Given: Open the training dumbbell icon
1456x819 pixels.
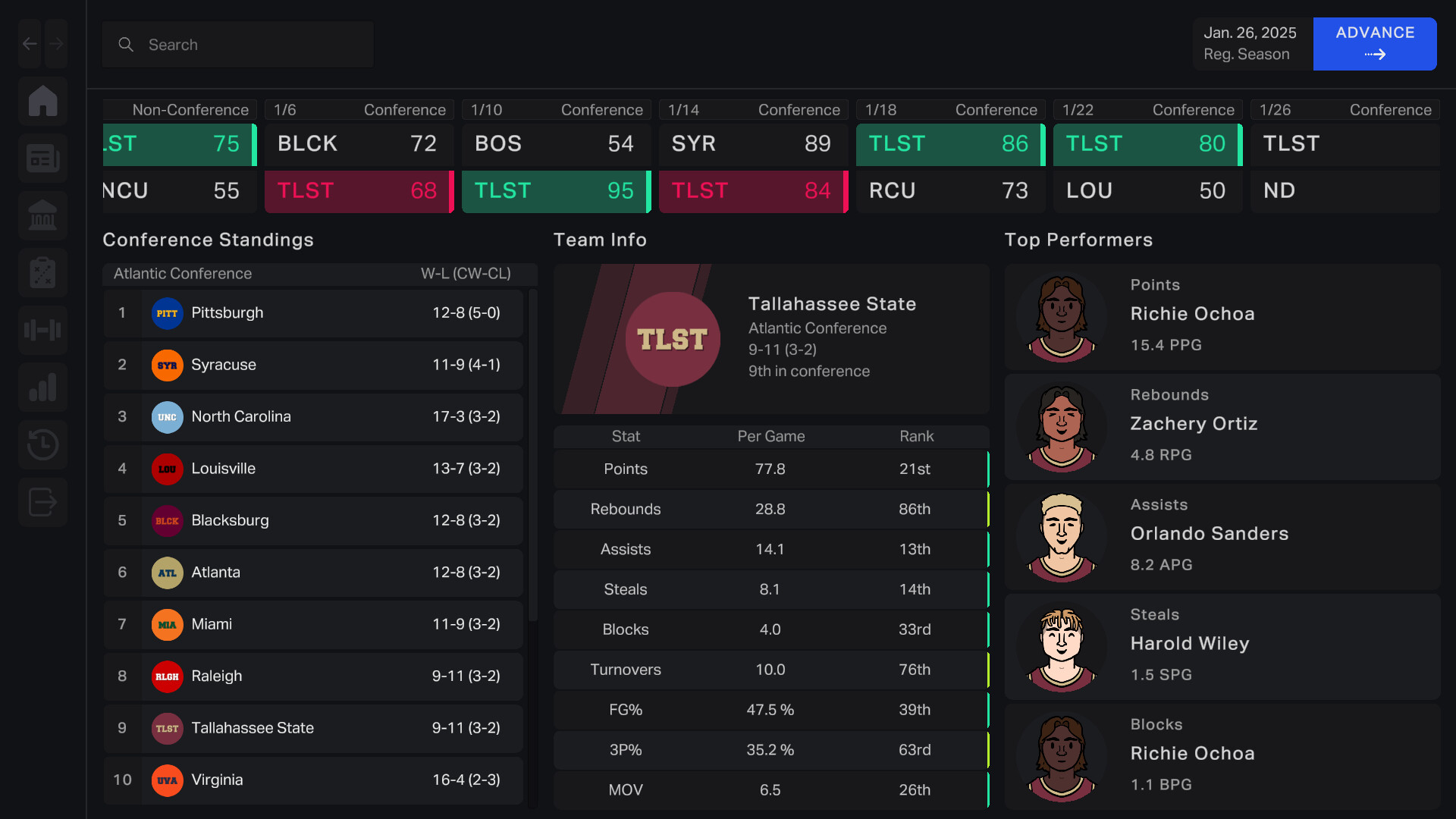Looking at the screenshot, I should (42, 330).
